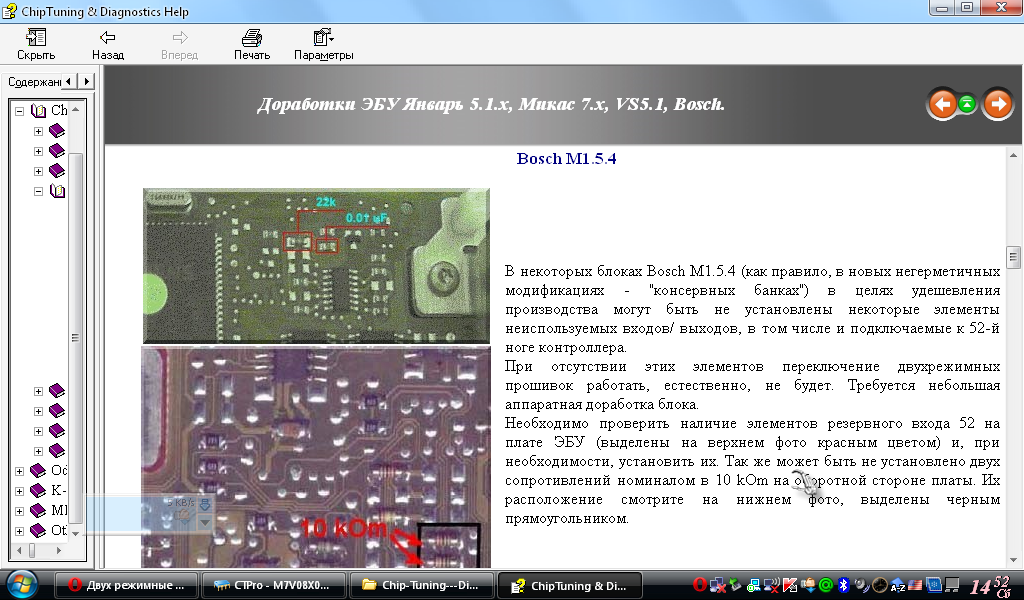This screenshot has height=600, width=1024.
Task: Go to previous topic with orange left arrow
Action: pyautogui.click(x=942, y=104)
